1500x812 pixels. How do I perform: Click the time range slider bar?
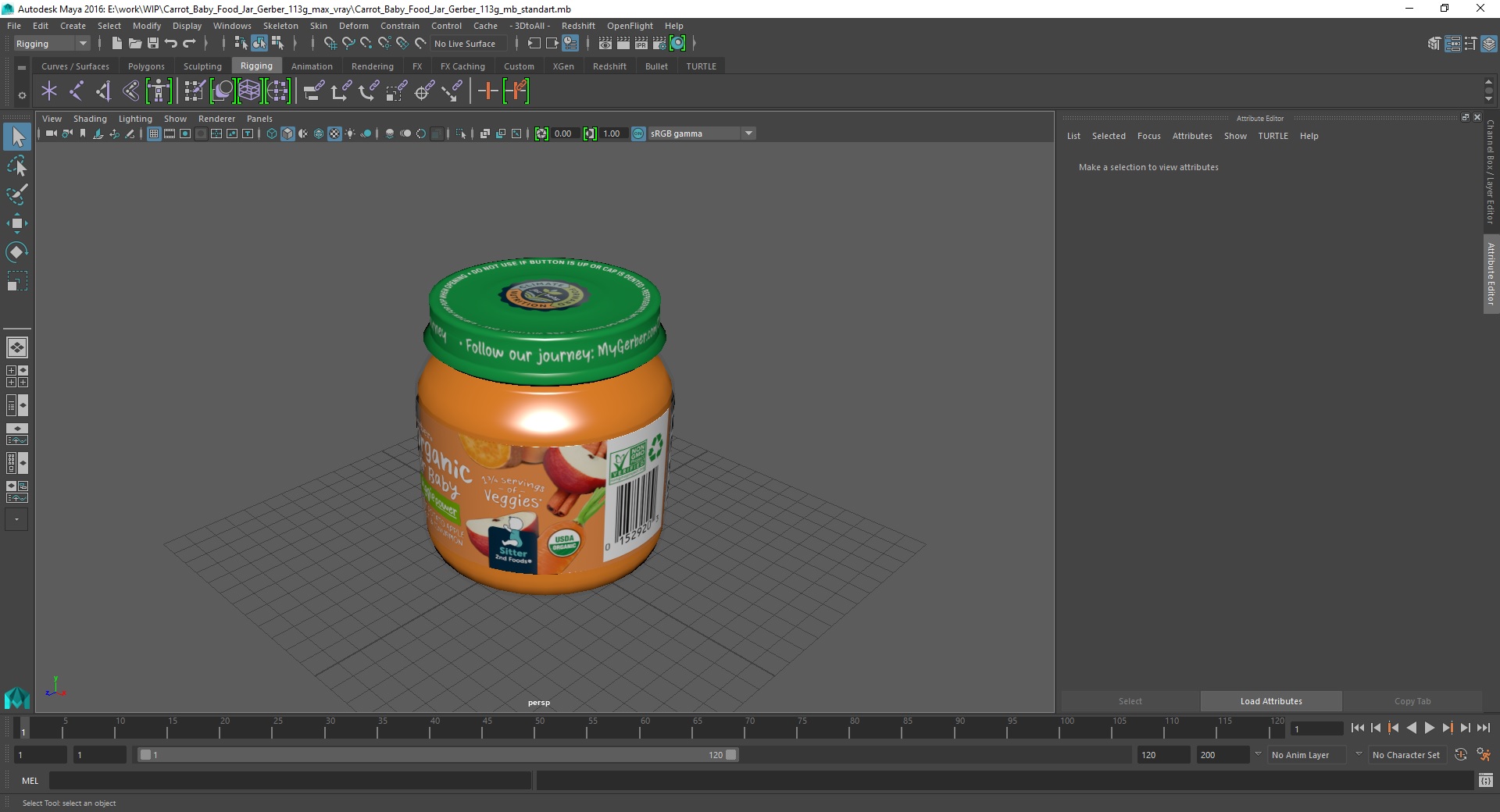click(437, 755)
